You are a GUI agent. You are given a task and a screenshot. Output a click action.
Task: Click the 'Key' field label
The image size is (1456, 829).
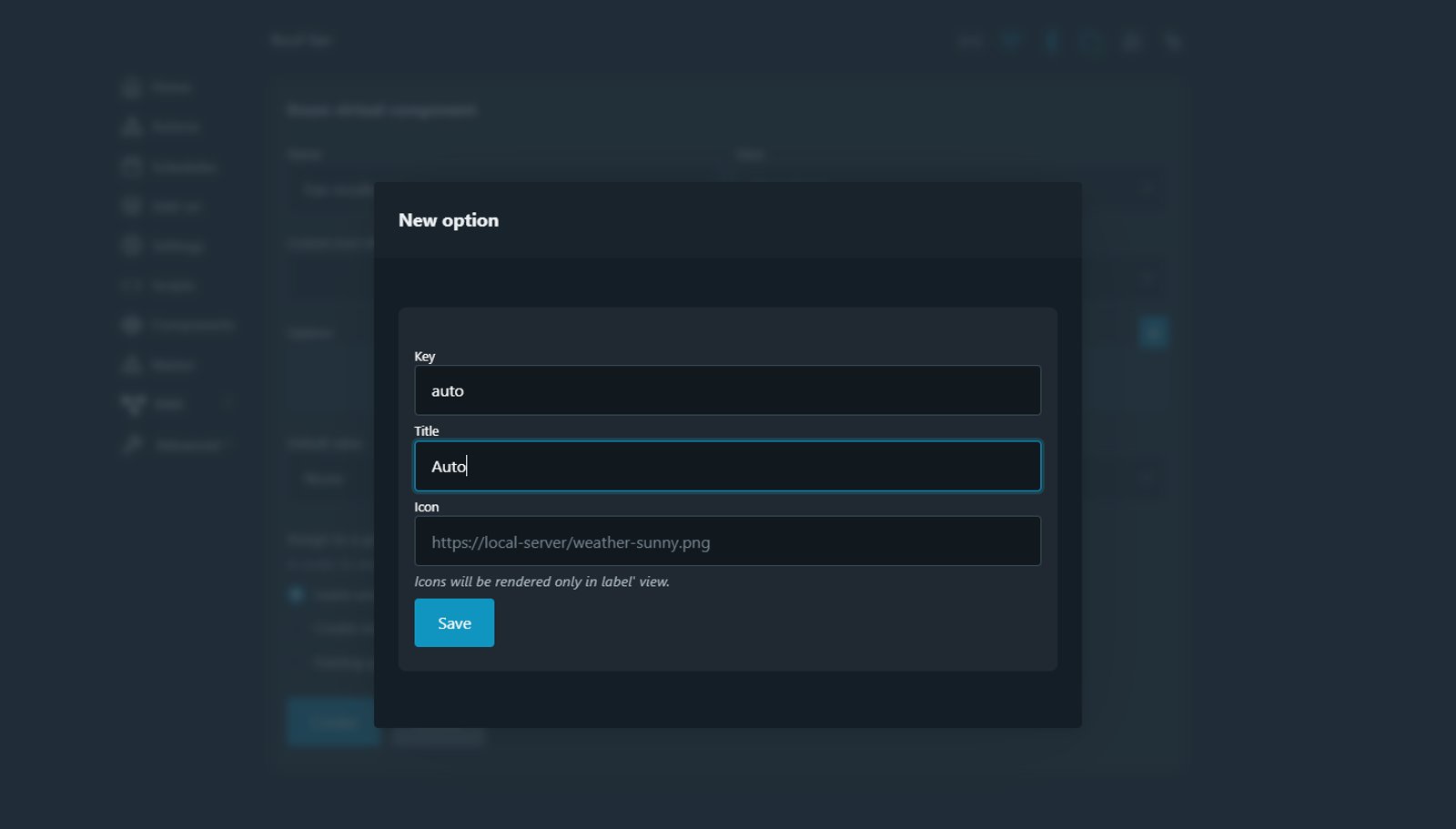(x=425, y=356)
